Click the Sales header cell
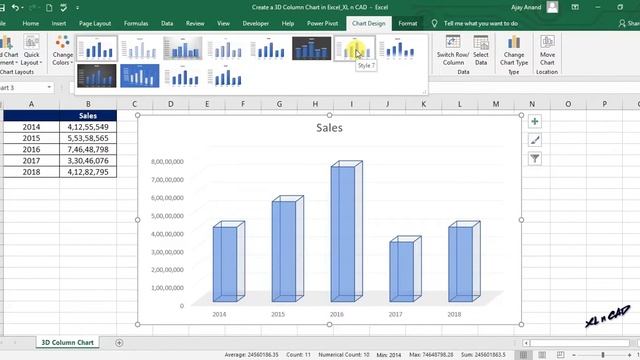This screenshot has width=640, height=360. click(x=88, y=116)
